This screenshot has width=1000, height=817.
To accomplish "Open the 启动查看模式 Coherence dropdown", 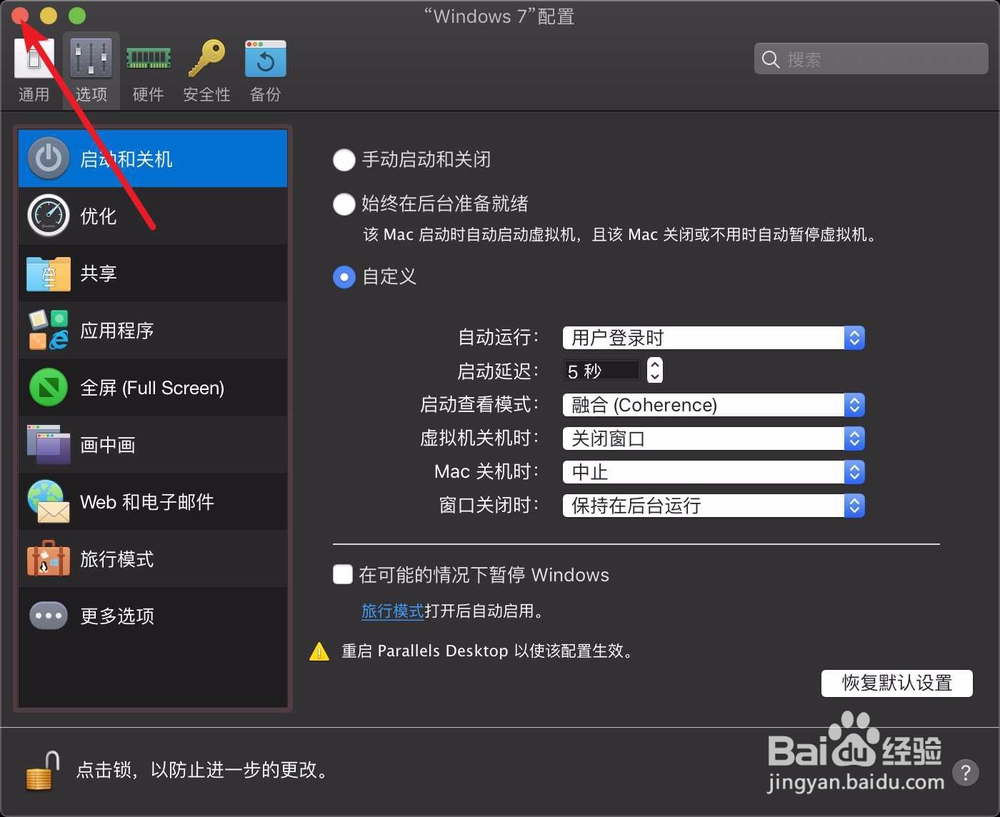I will pyautogui.click(x=713, y=405).
